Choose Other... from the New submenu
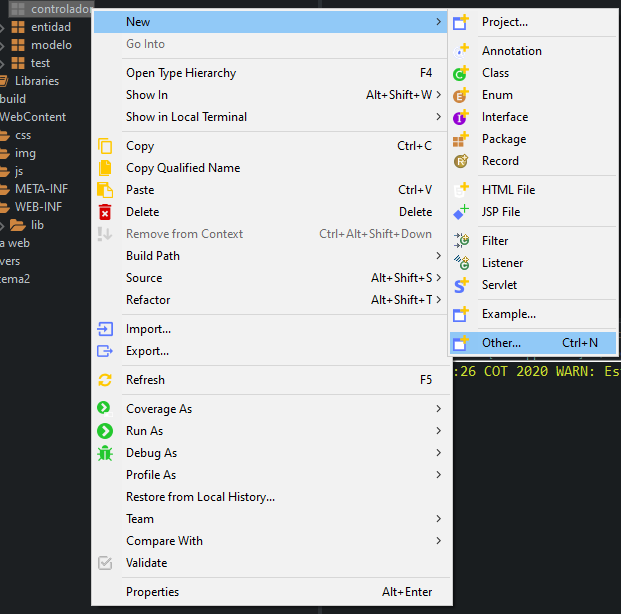The width and height of the screenshot is (621, 614). (x=501, y=343)
